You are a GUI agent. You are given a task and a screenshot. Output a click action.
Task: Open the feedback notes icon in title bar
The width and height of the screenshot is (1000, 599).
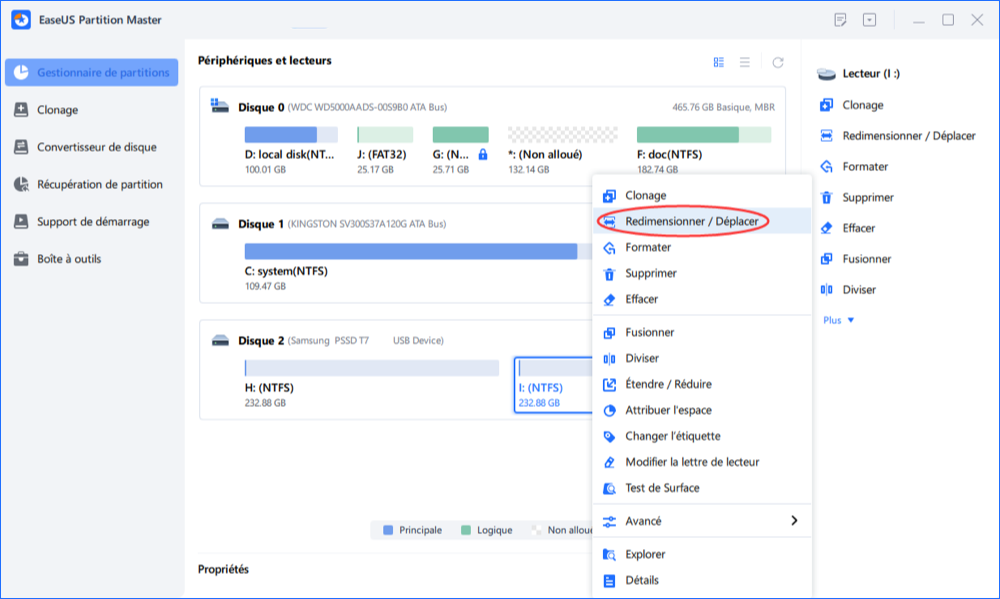(x=840, y=20)
